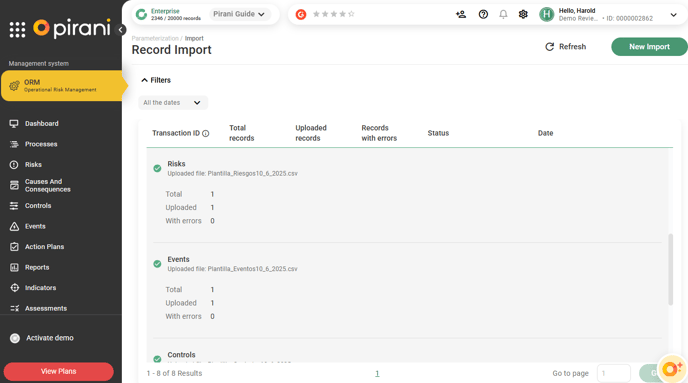Click the Total records column header
688x383 pixels.
point(241,133)
